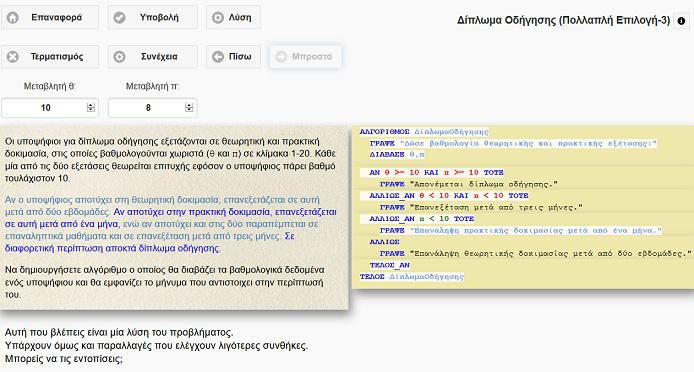
Task: Click the line "Επανάληψη θεωρητικής δοκιμασίας μετά από δύο εβδομάδες."
Action: (536, 253)
